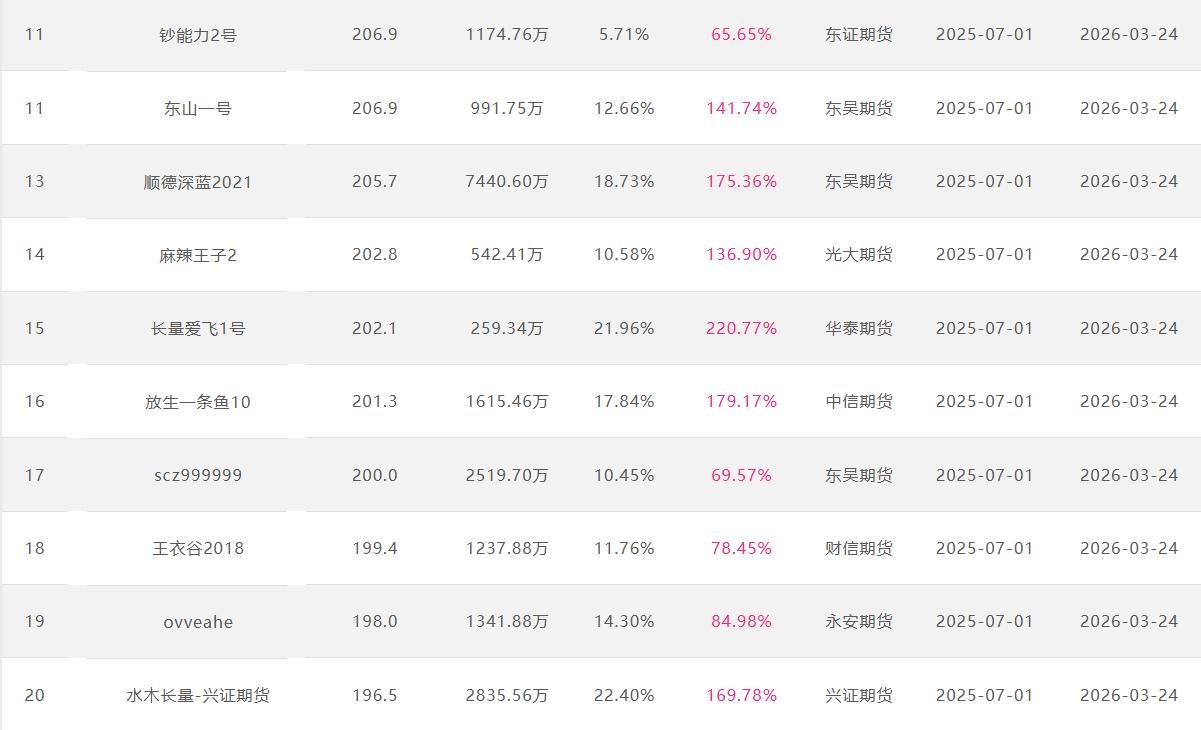
Task: Open 顺德深蓝2021 account details
Action: [197, 182]
